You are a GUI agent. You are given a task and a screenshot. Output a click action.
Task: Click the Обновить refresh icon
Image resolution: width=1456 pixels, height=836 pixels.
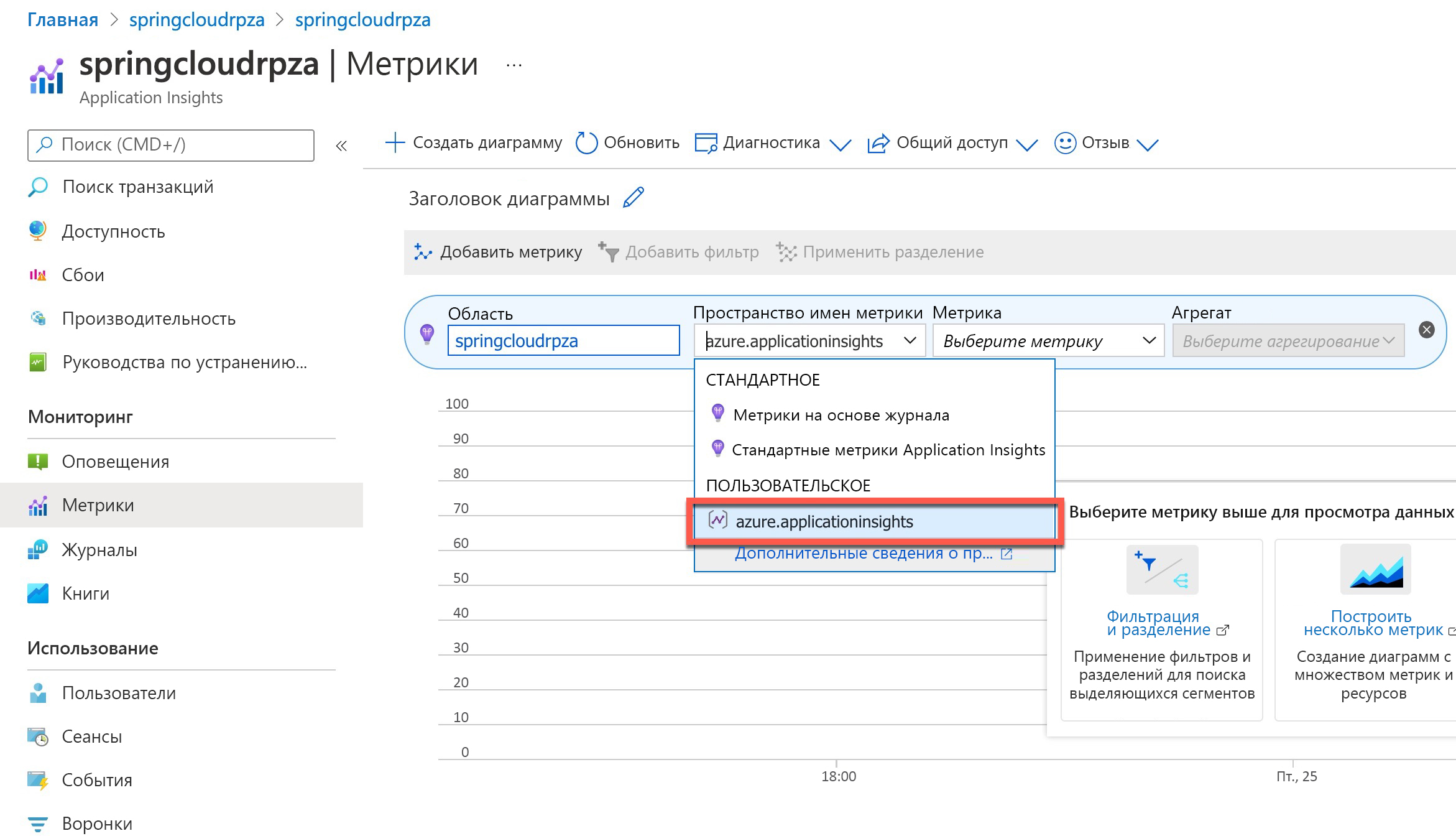[x=586, y=143]
